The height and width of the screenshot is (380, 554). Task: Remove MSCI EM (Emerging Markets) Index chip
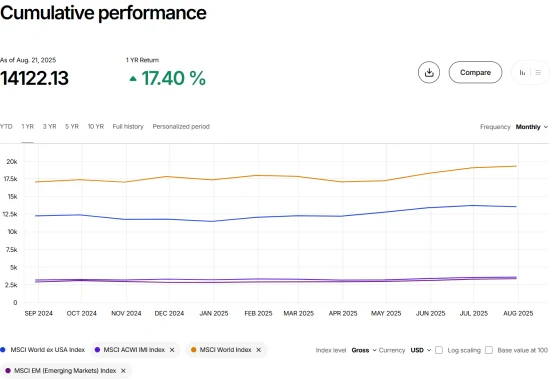(123, 370)
